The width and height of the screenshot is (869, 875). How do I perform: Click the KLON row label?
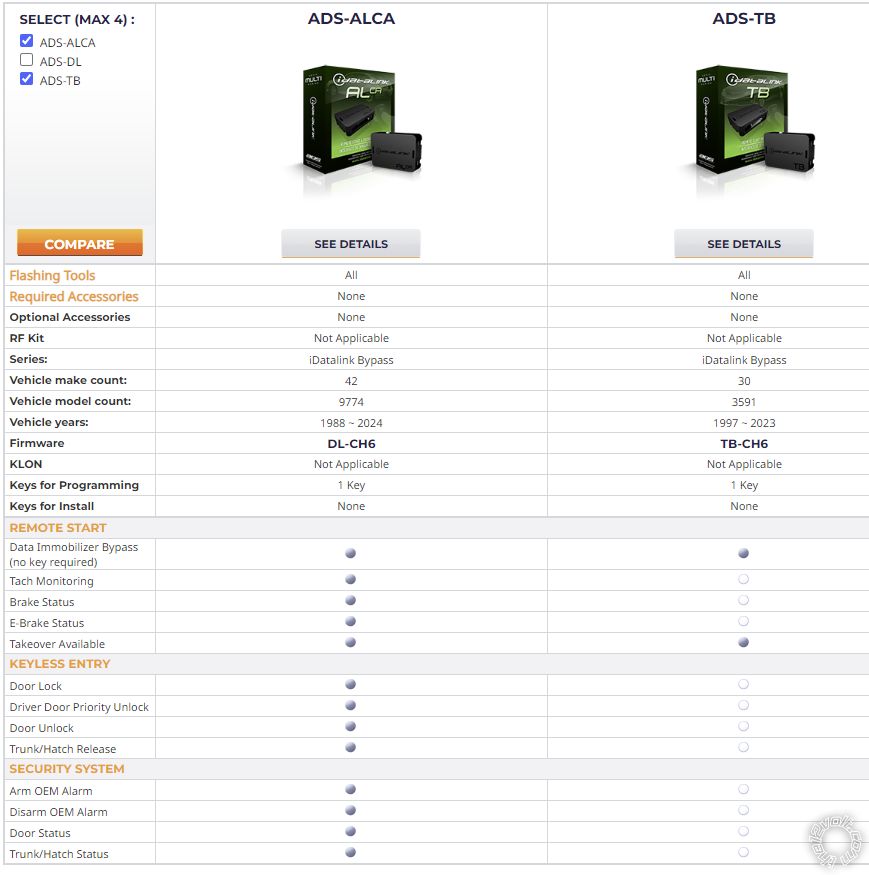pyautogui.click(x=26, y=464)
